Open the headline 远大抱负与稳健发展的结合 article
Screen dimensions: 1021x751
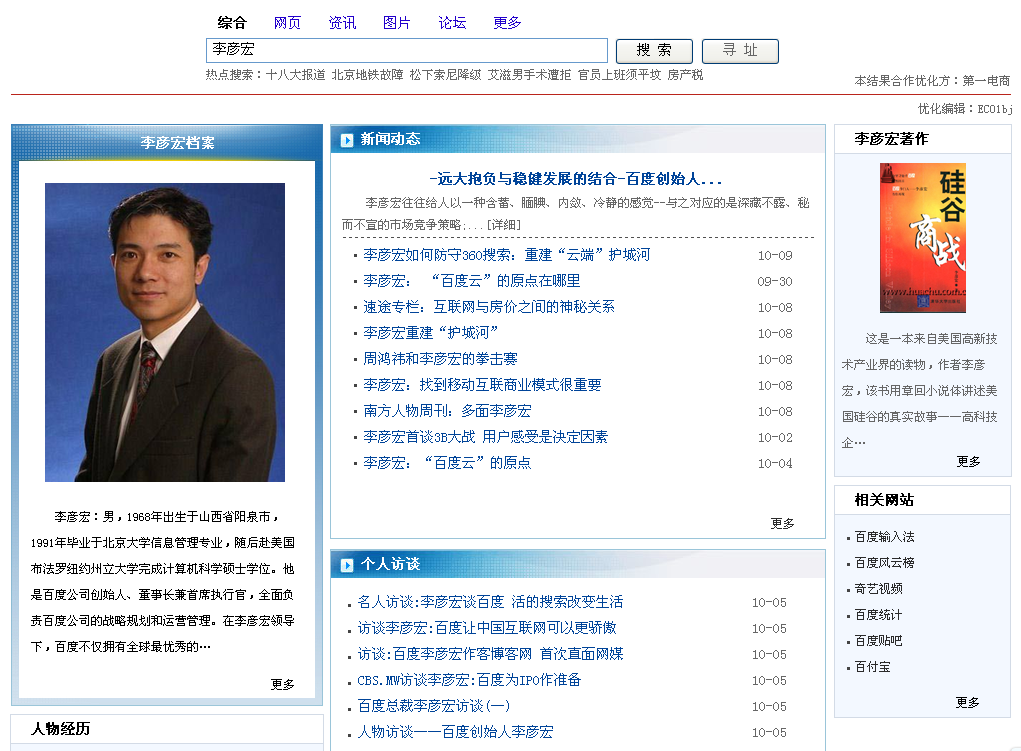pos(575,180)
